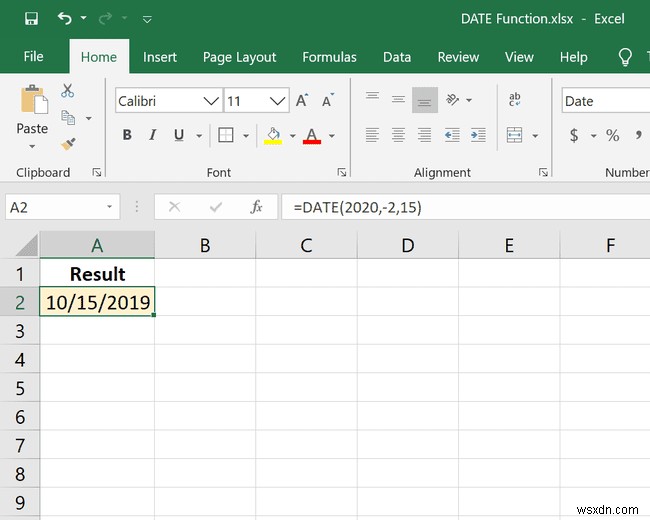Open the Clipboard pane launcher
The width and height of the screenshot is (650, 520).
click(x=97, y=172)
